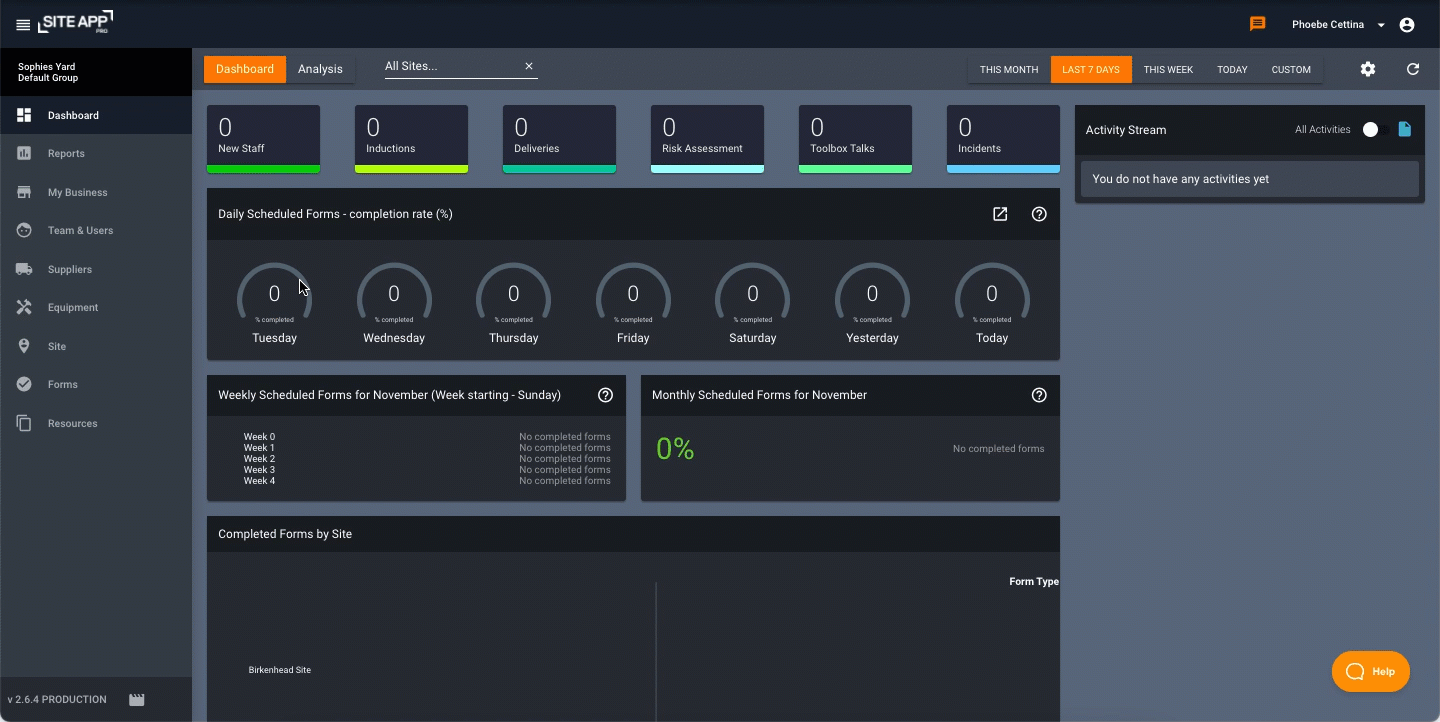1440x722 pixels.
Task: Open the user account avatar icon
Action: 1407,25
